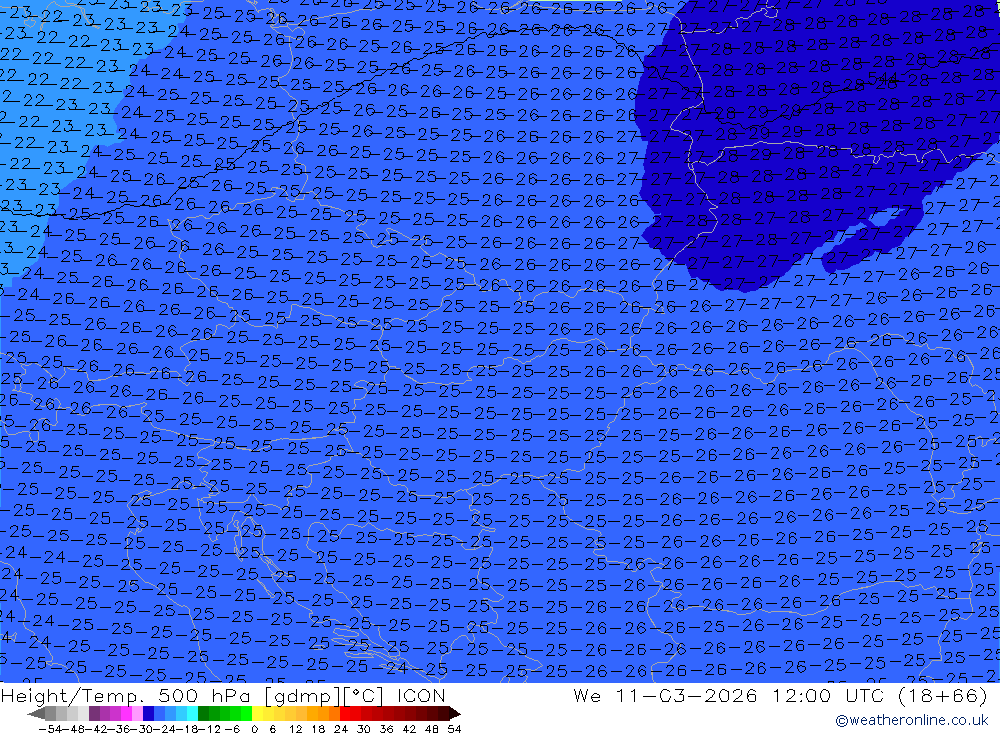Pick the bright magenta legend swatch
Viewport: 1000px width, 733px height.
pos(126,714)
